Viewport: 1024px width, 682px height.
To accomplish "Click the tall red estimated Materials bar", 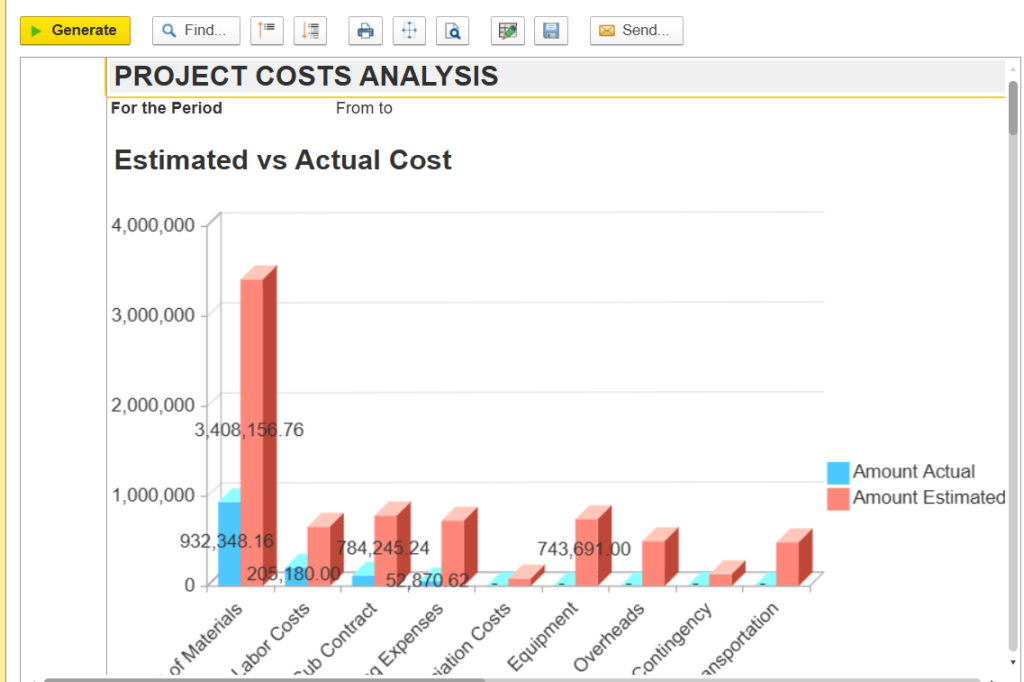I will [252, 430].
